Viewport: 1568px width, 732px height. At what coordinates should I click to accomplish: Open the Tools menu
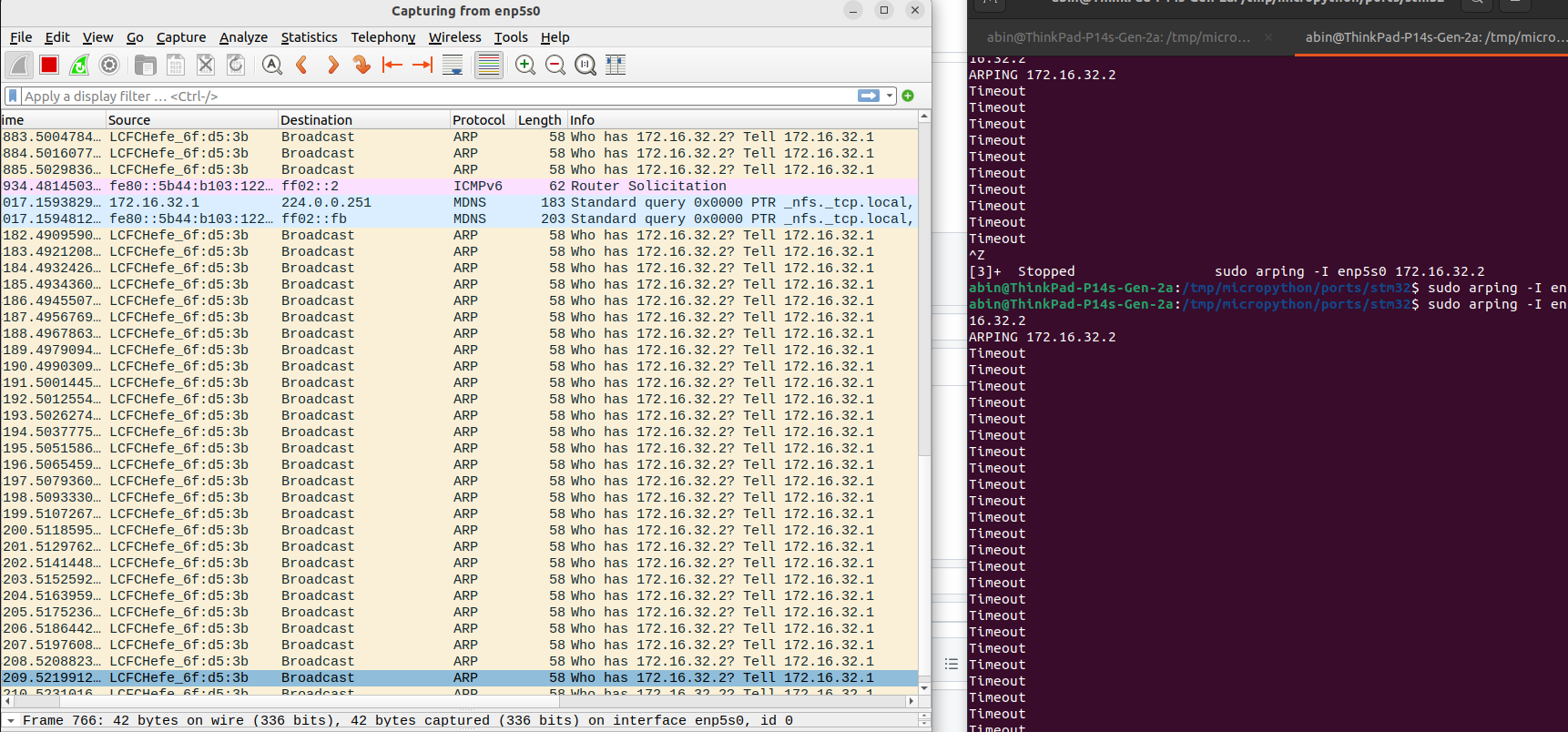(511, 37)
